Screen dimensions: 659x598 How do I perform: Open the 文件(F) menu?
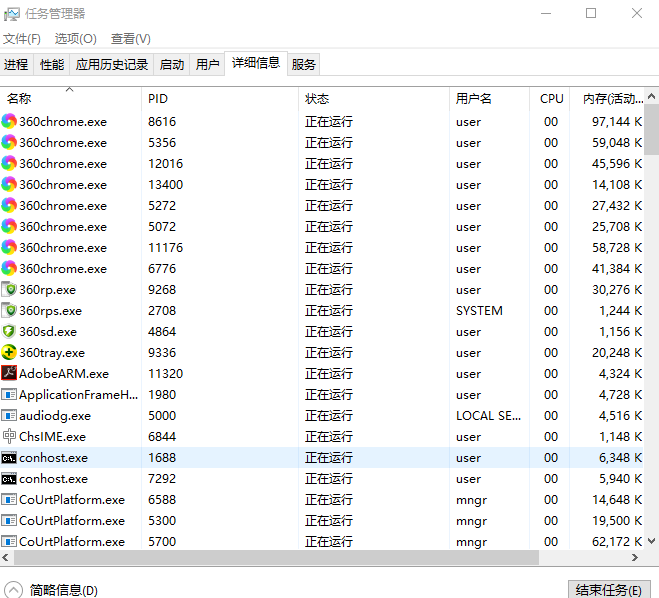pyautogui.click(x=22, y=39)
